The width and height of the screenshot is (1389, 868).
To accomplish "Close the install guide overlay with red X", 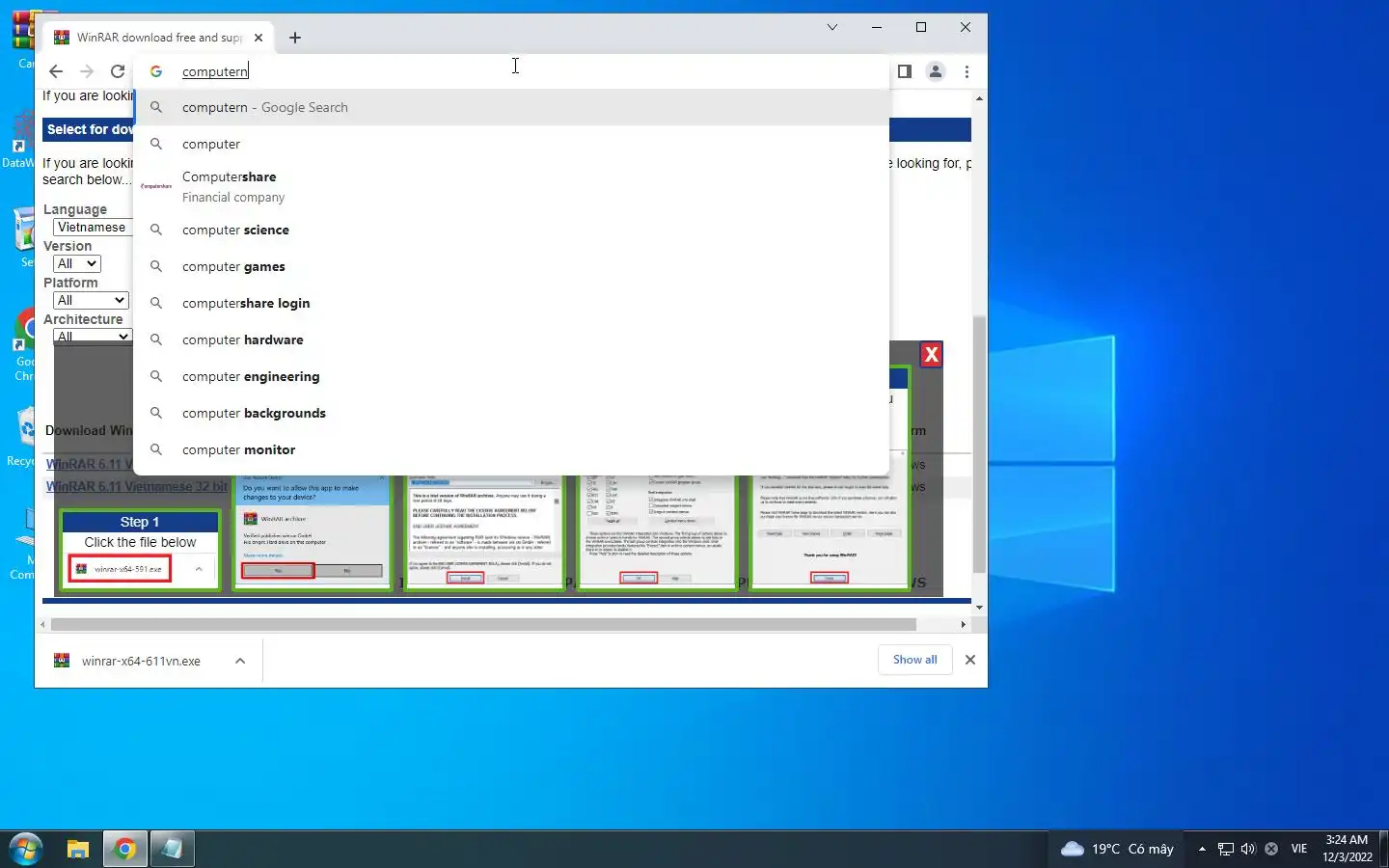I will point(931,354).
